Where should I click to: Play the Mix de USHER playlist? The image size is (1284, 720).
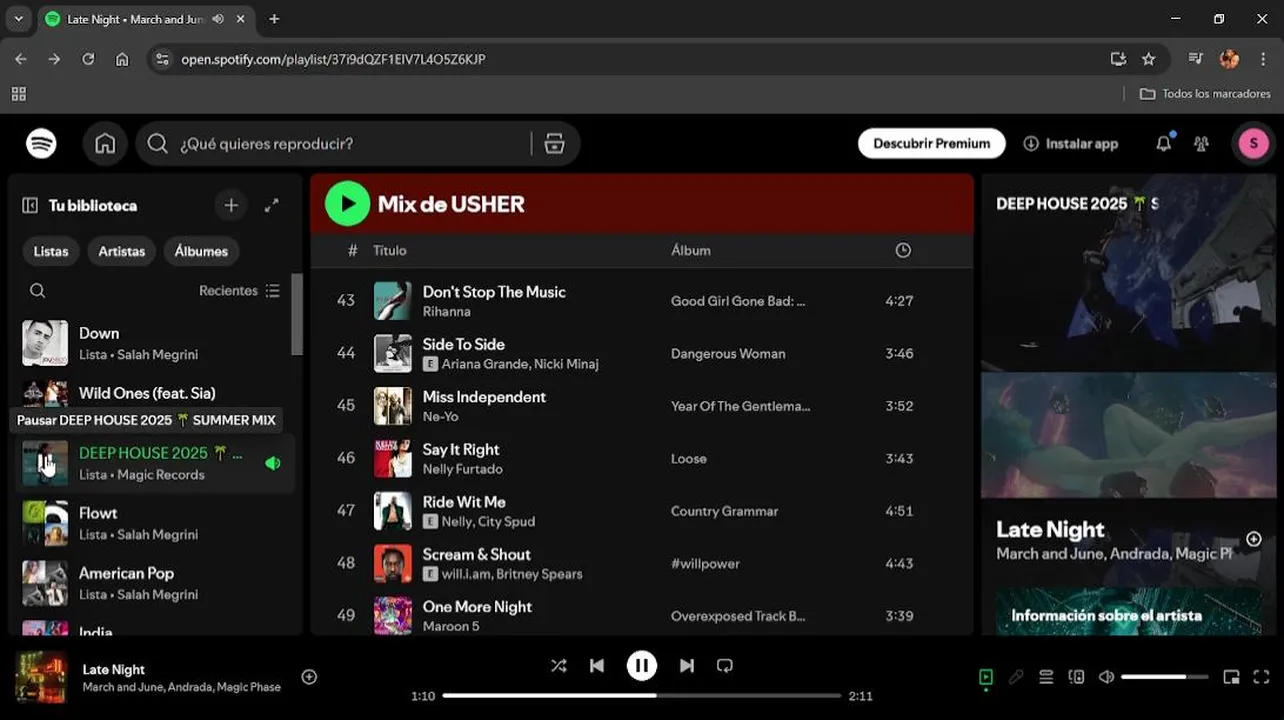tap(347, 204)
